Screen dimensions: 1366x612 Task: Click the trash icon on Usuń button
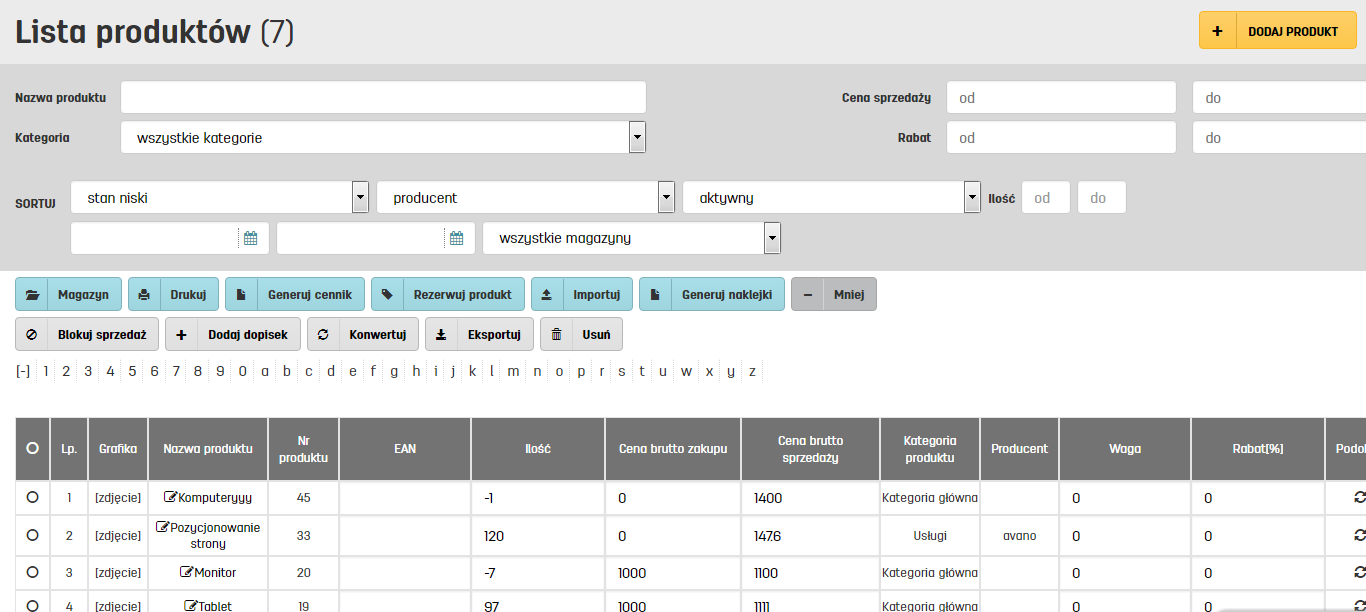pos(557,335)
